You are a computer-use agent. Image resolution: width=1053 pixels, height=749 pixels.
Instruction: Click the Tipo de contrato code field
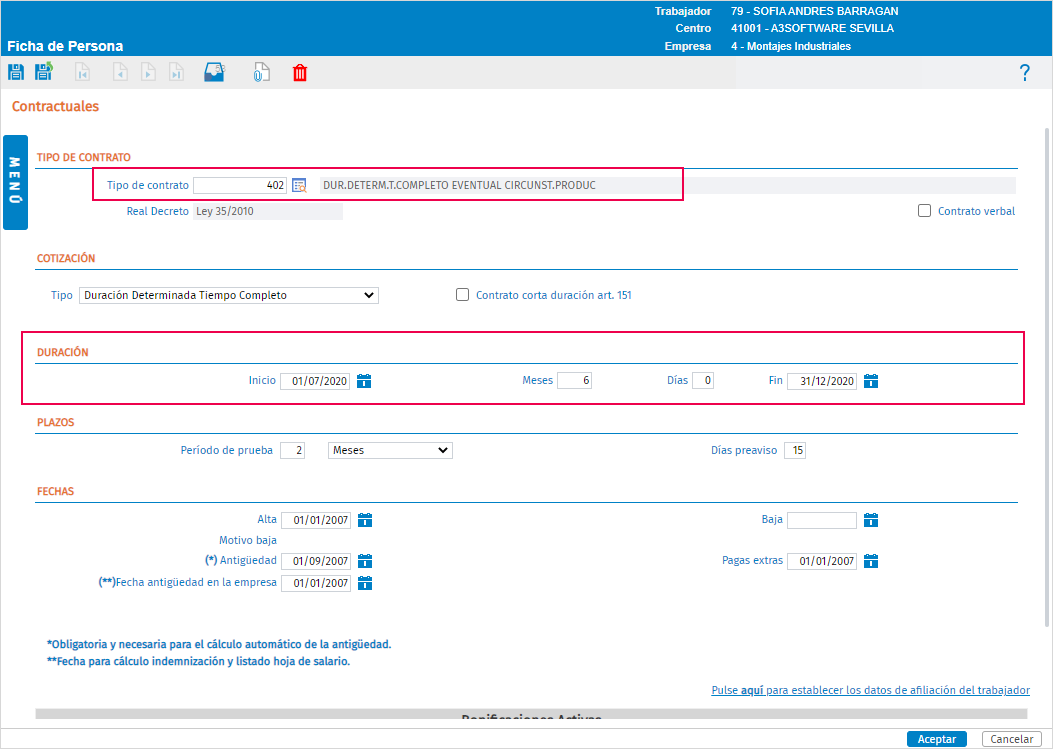240,185
